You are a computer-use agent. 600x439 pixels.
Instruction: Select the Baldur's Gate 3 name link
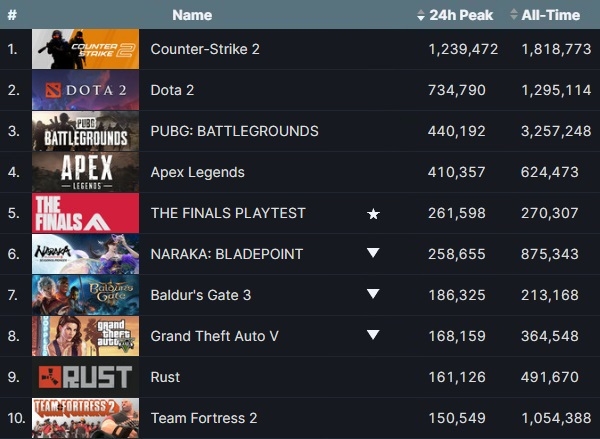[201, 295]
